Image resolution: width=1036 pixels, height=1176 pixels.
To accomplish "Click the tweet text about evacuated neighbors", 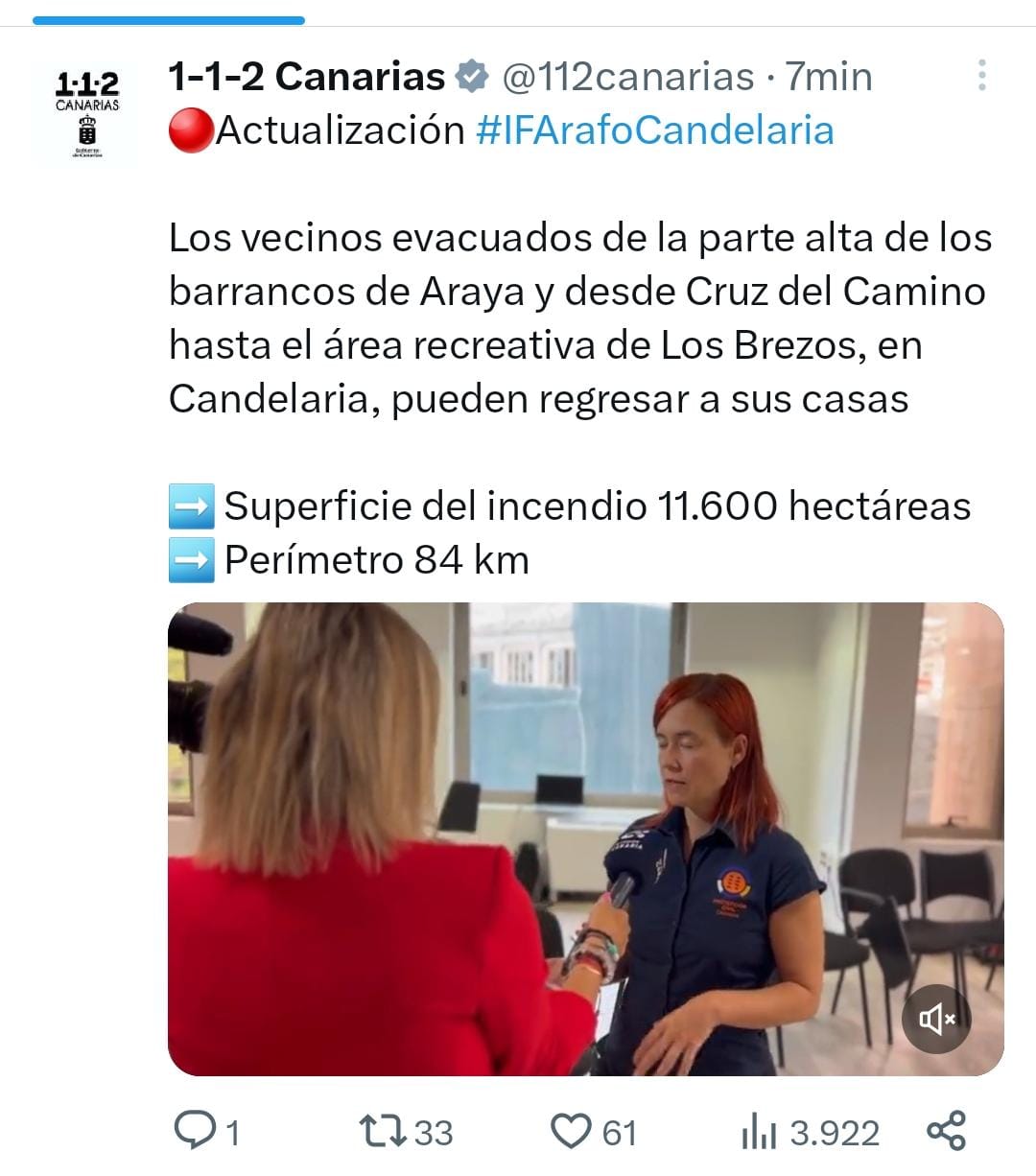I will 580,318.
